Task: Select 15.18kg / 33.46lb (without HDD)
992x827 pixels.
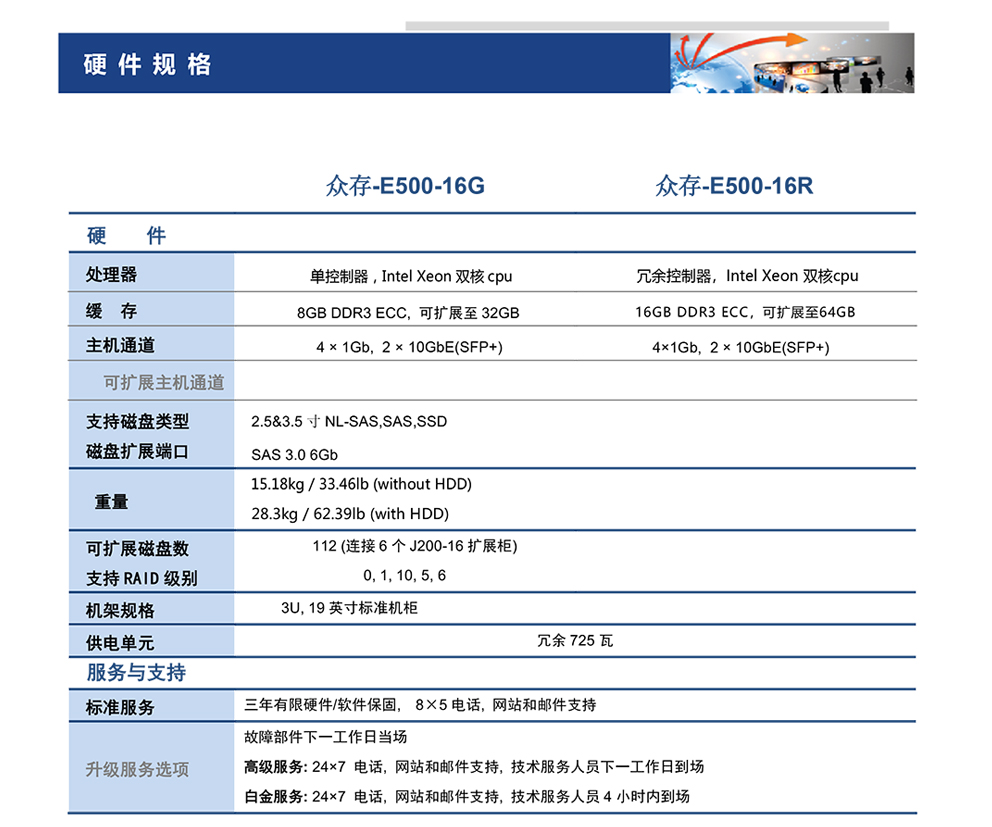Action: coord(361,484)
